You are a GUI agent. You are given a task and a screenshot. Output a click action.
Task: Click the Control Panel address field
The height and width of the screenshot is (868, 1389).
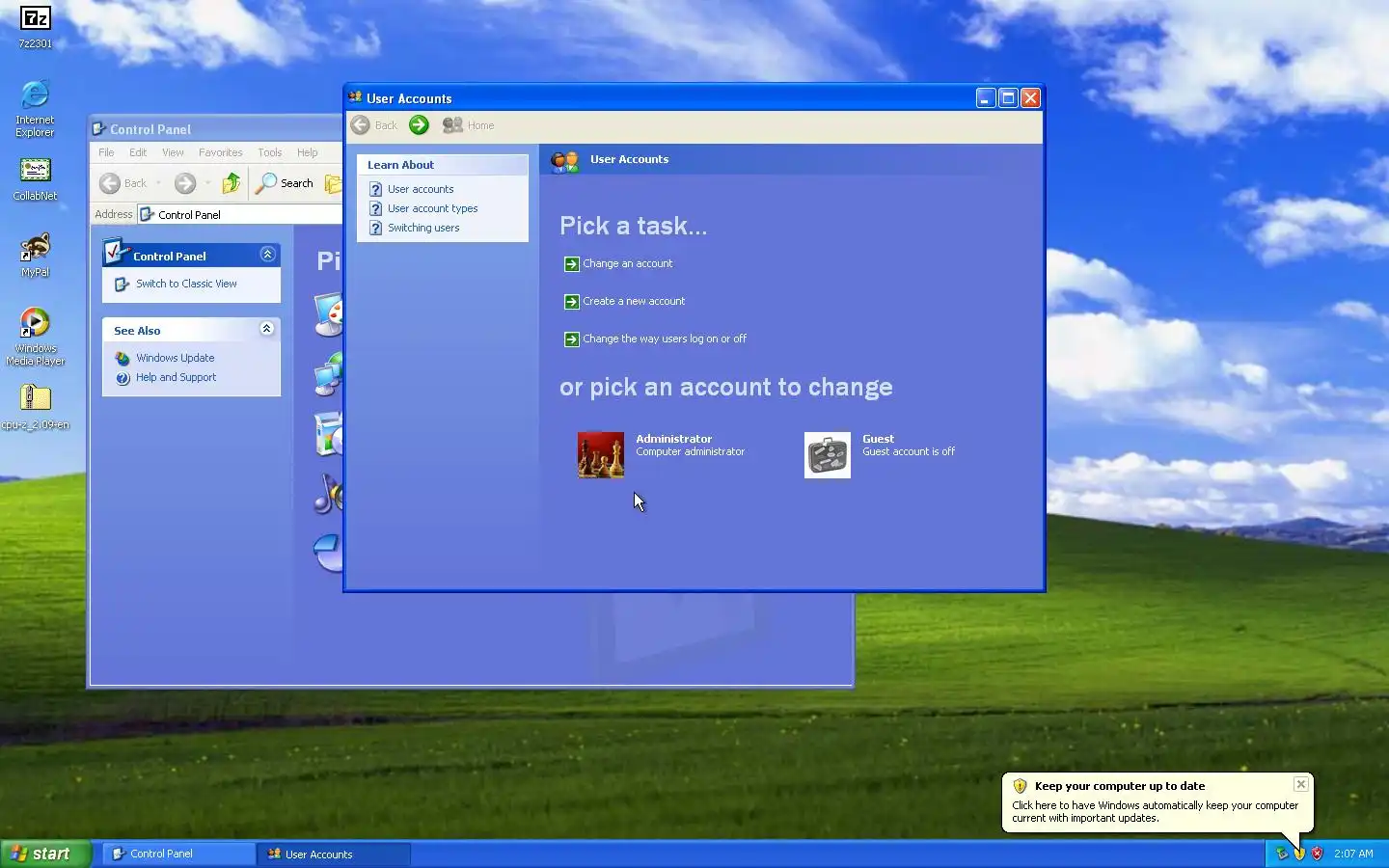click(241, 214)
